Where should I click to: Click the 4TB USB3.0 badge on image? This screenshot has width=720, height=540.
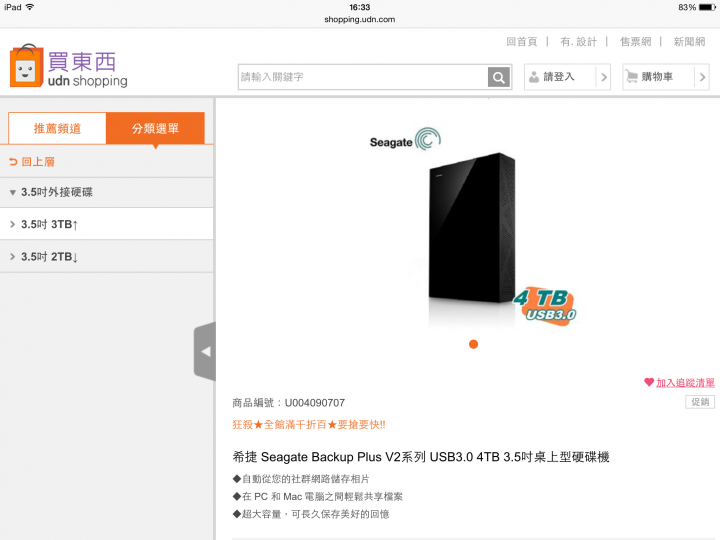pyautogui.click(x=545, y=306)
